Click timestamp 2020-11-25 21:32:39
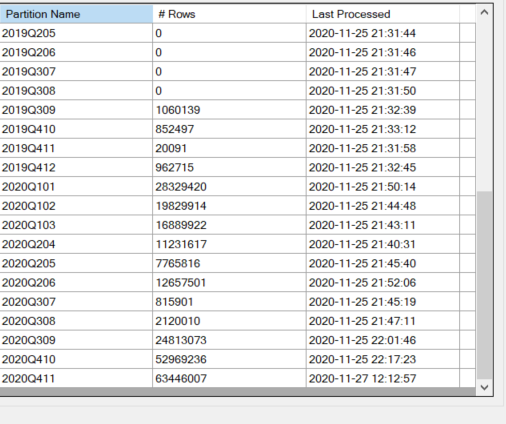Viewport: 506px width, 424px height. coord(362,110)
